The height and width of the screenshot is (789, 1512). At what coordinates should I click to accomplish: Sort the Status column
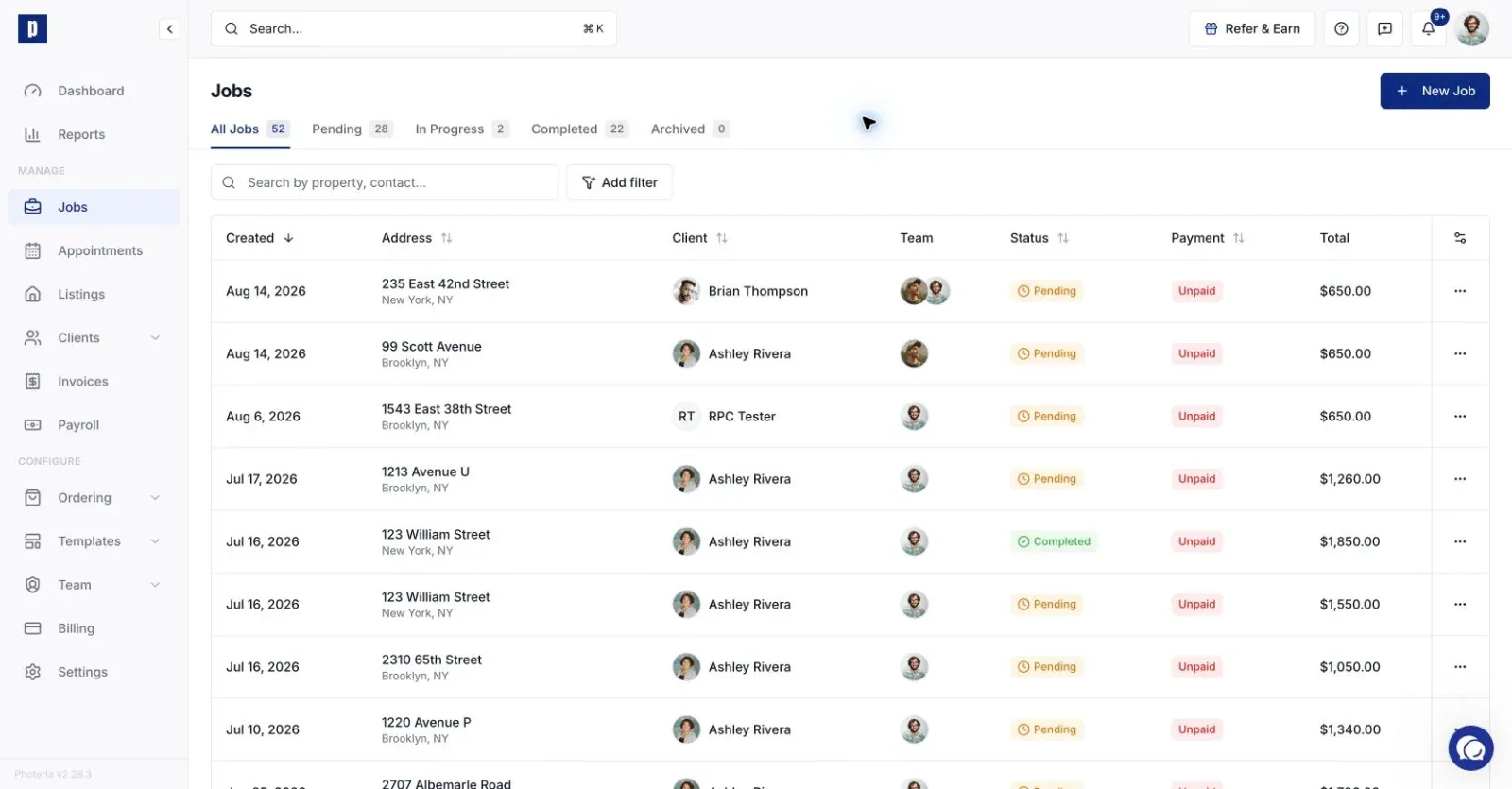coord(1039,238)
